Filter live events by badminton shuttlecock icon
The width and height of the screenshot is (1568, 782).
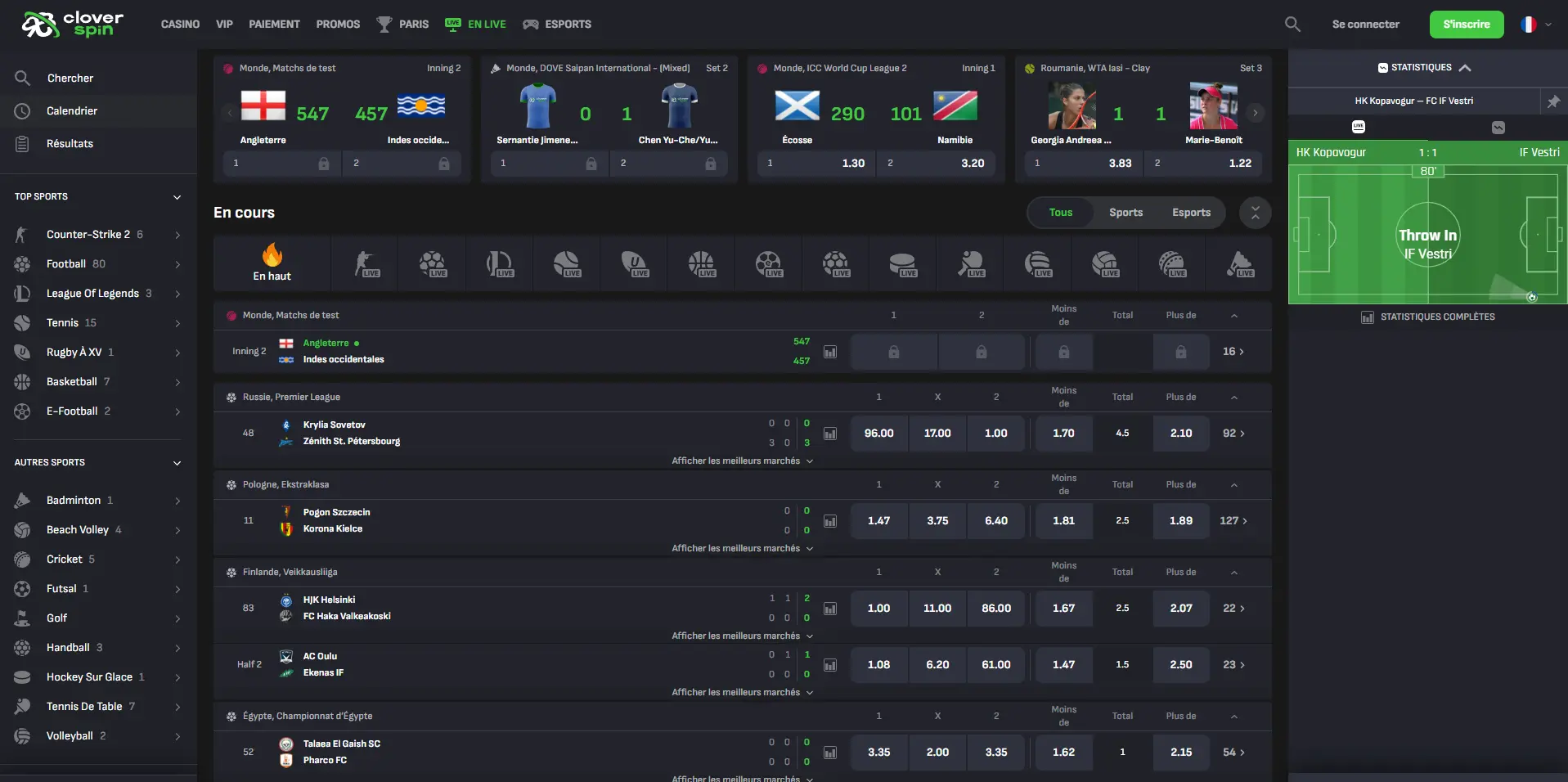click(1240, 263)
